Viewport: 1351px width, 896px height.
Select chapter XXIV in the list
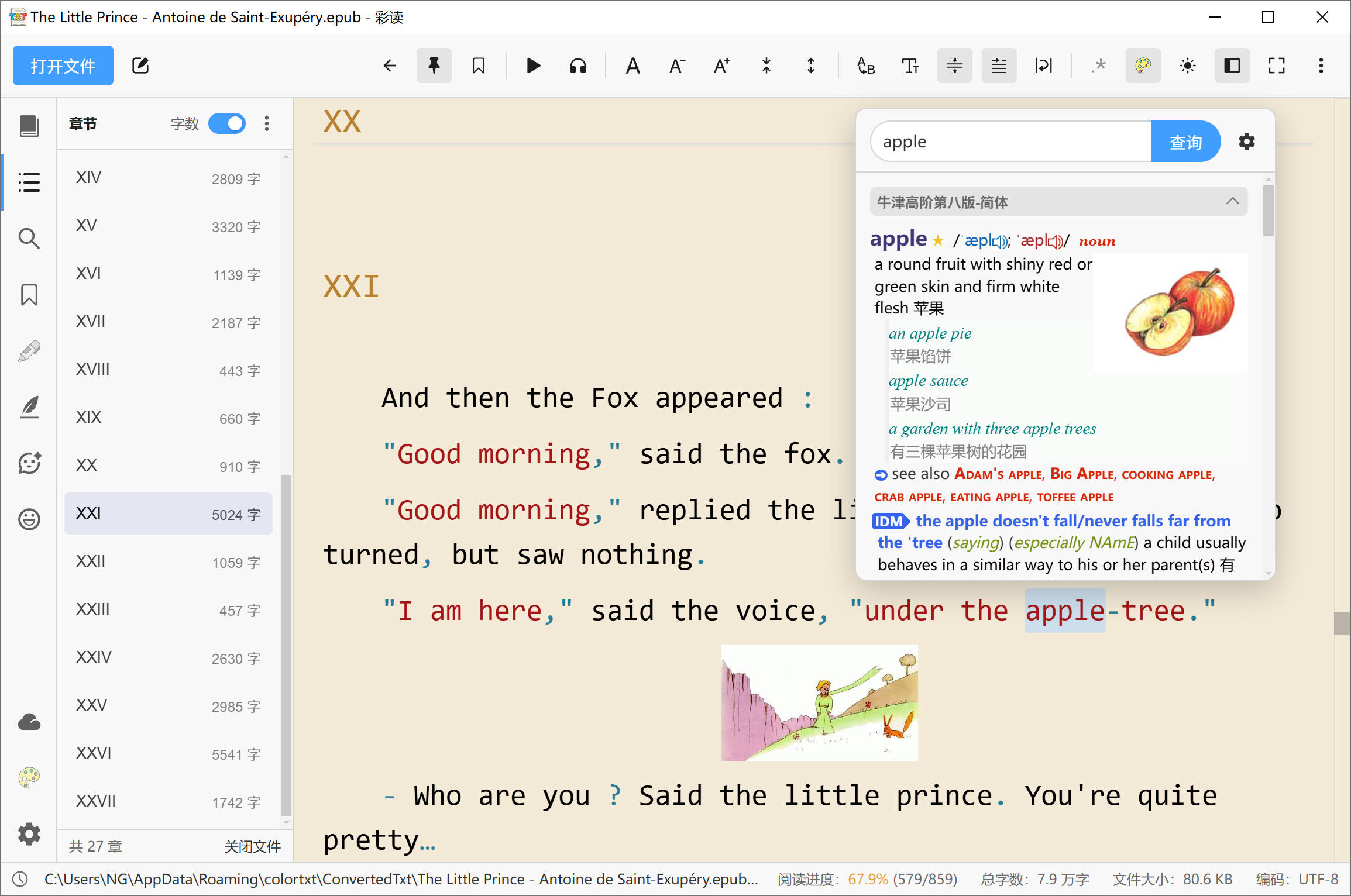(x=169, y=657)
